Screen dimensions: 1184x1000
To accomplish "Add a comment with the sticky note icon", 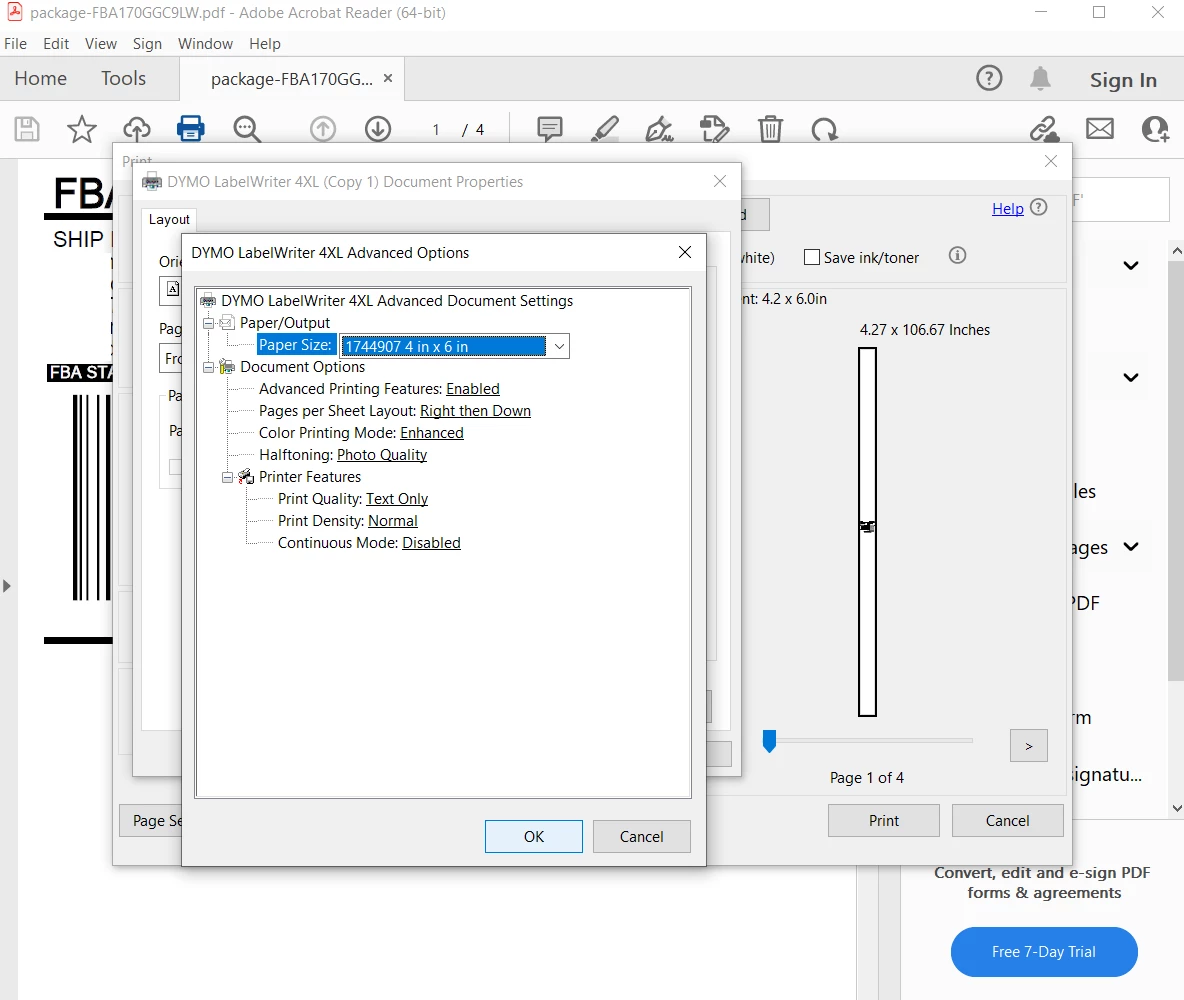I will point(550,129).
